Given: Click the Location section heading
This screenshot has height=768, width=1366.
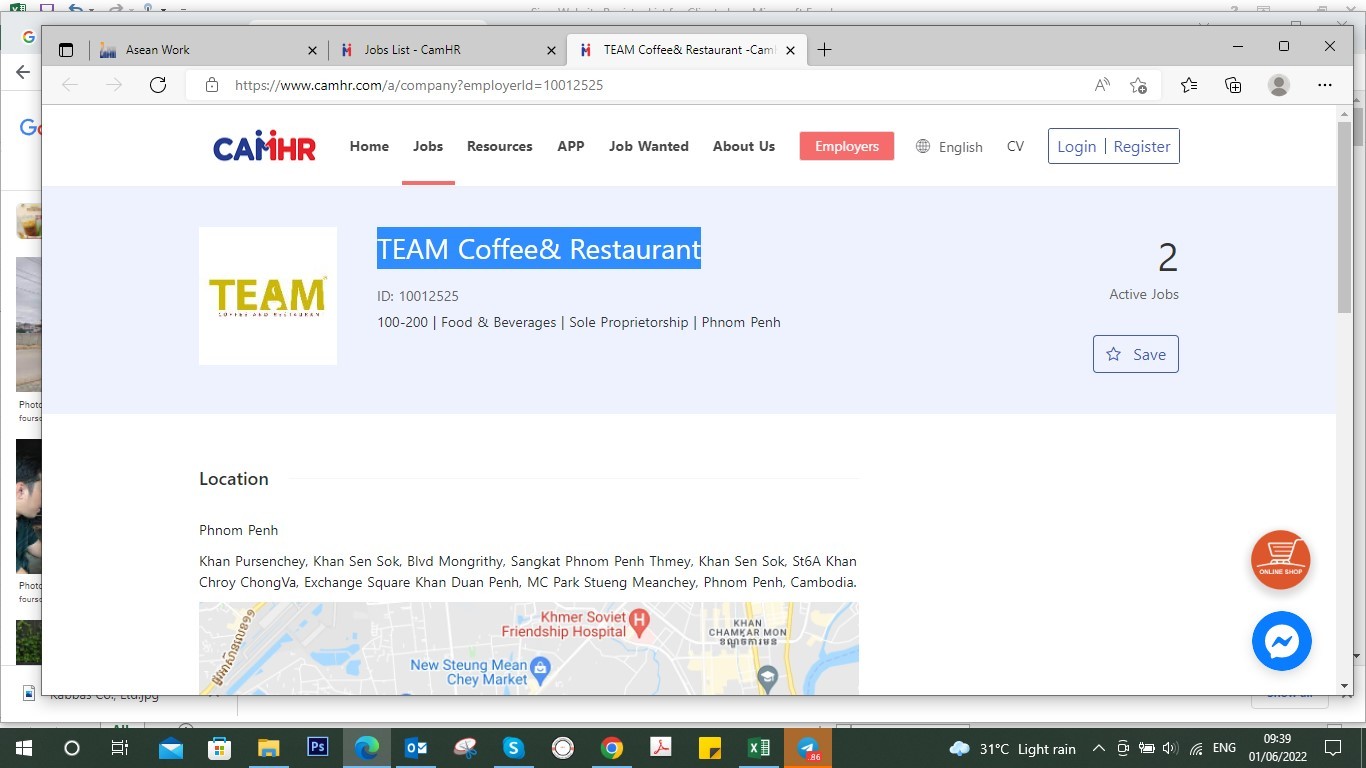Looking at the screenshot, I should tap(234, 479).
